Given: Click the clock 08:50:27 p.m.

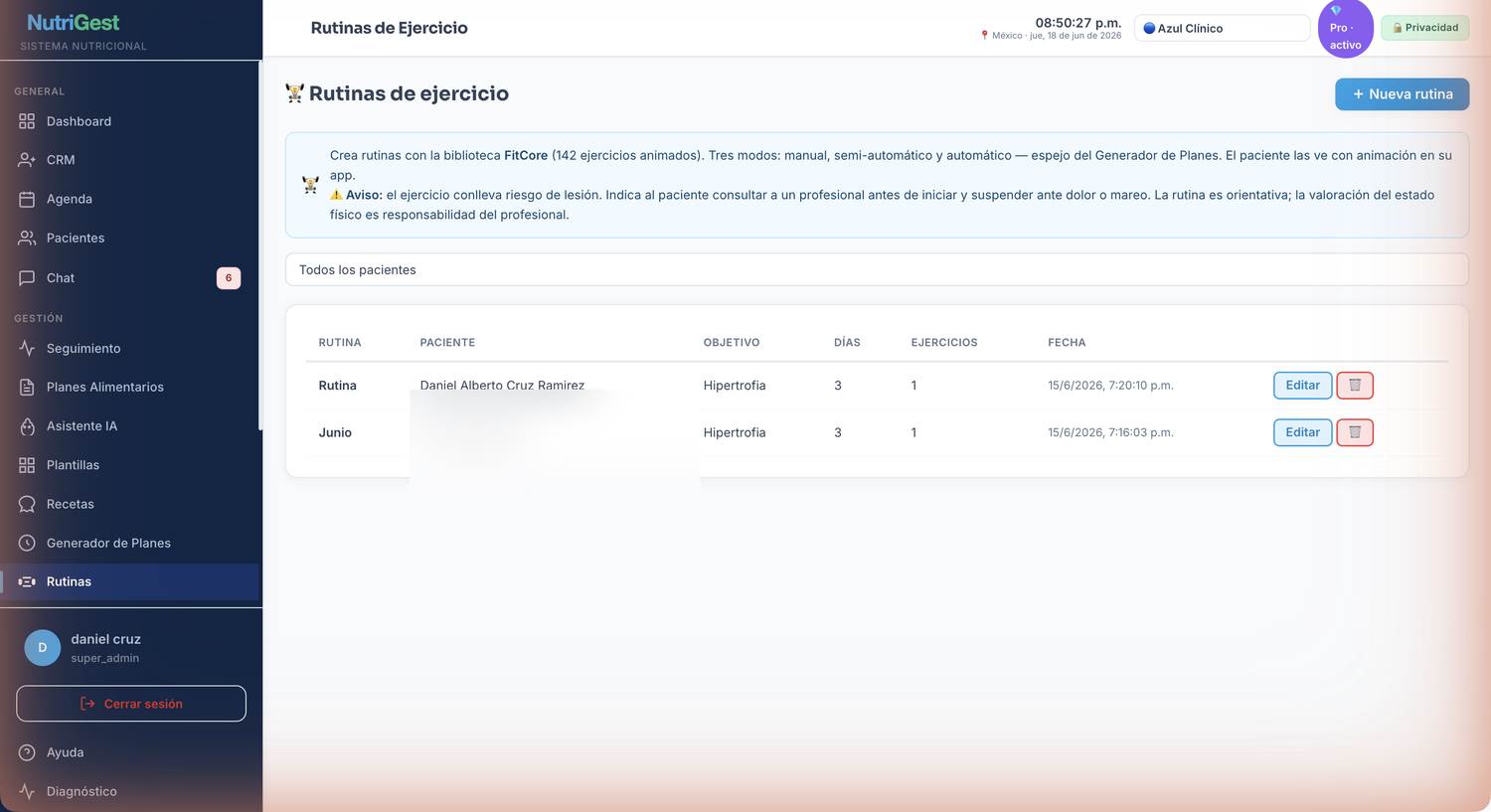Looking at the screenshot, I should pos(1078,22).
